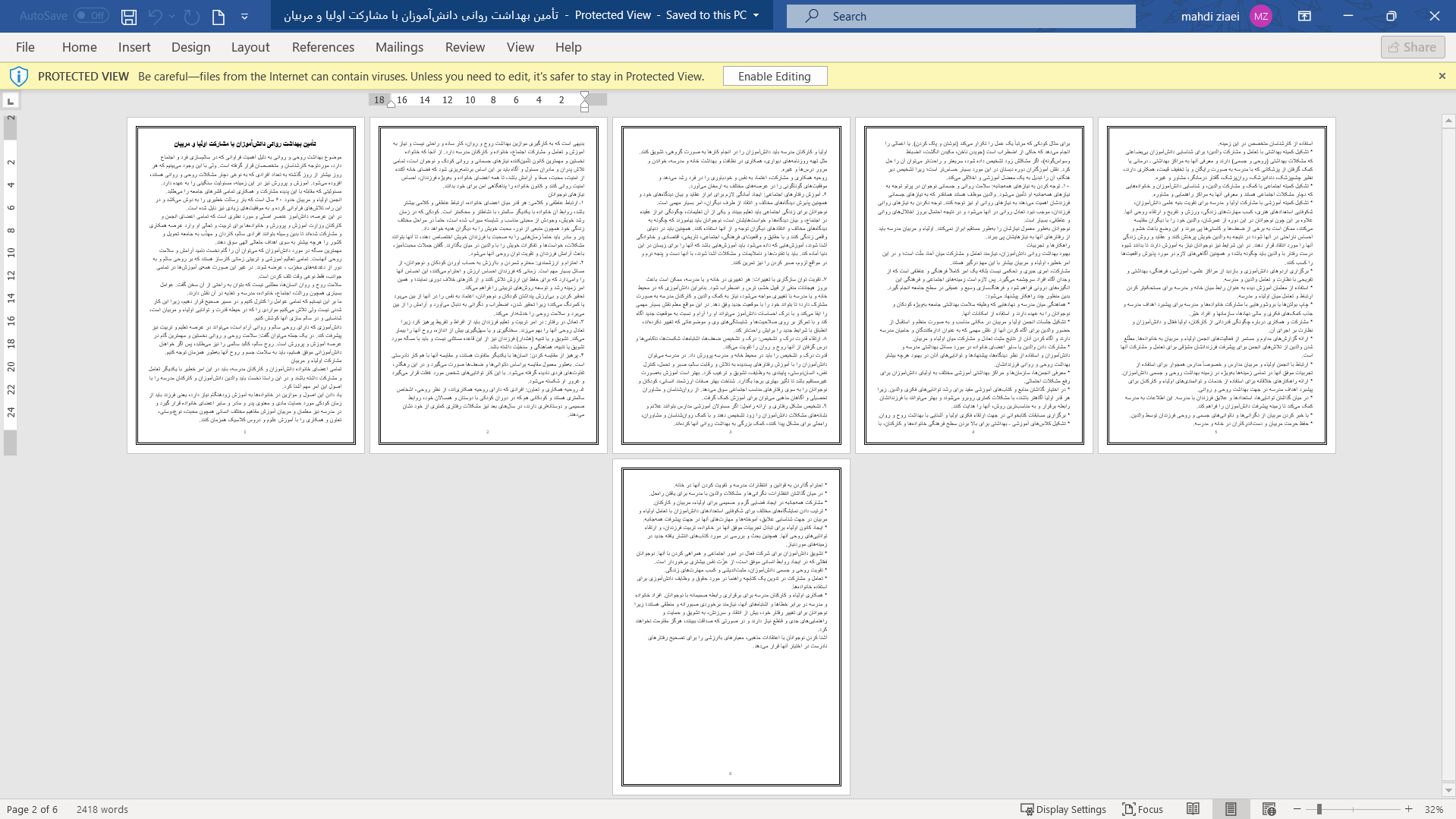This screenshot has width=1456, height=819.
Task: Minimize the Word window
Action: pyautogui.click(x=1348, y=16)
